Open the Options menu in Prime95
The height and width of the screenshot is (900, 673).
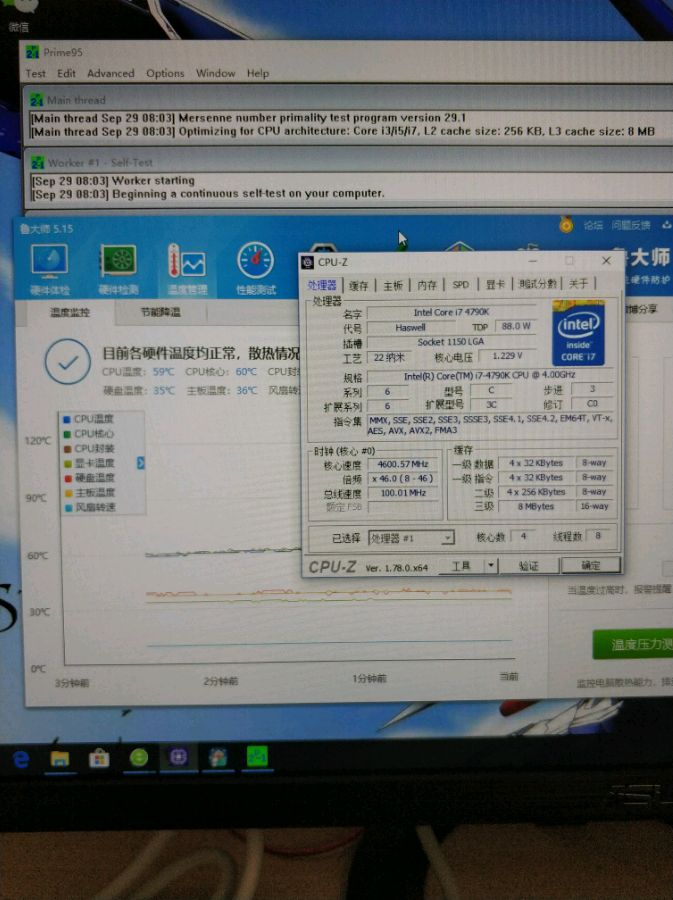point(165,73)
